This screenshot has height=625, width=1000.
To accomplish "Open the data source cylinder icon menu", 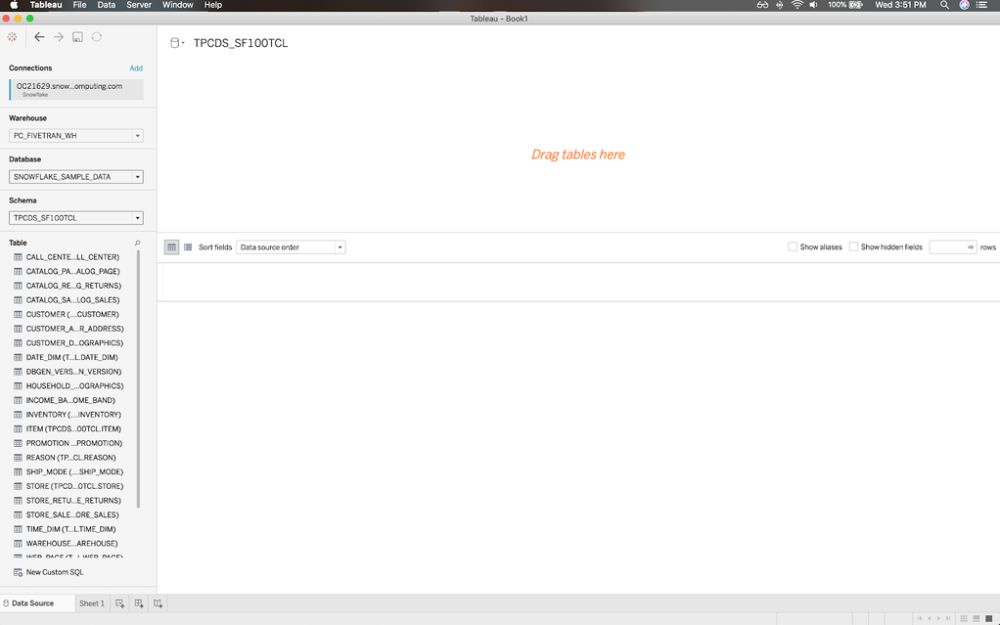I will (177, 43).
